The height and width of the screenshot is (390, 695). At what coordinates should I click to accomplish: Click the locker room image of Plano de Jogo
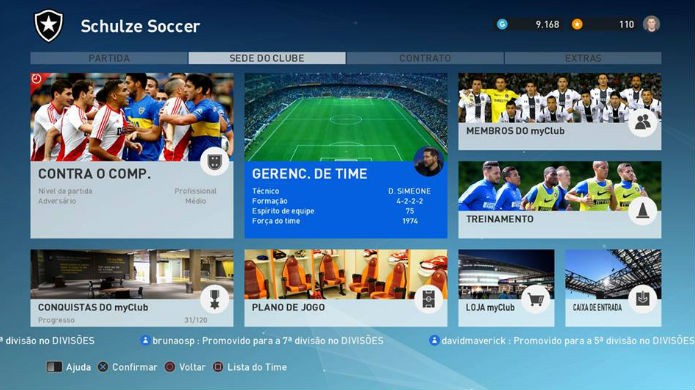[x=346, y=274]
